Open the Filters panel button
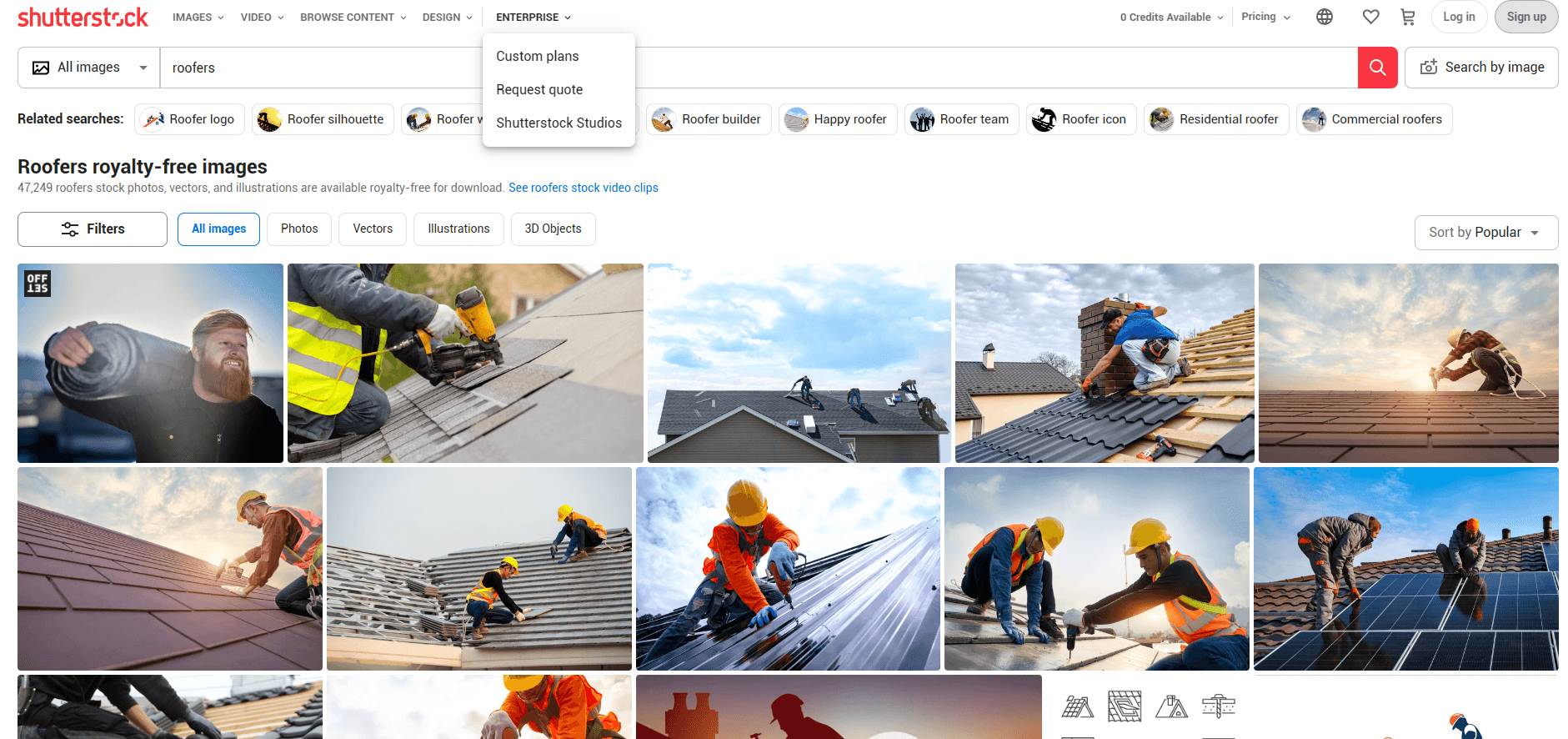 93,229
